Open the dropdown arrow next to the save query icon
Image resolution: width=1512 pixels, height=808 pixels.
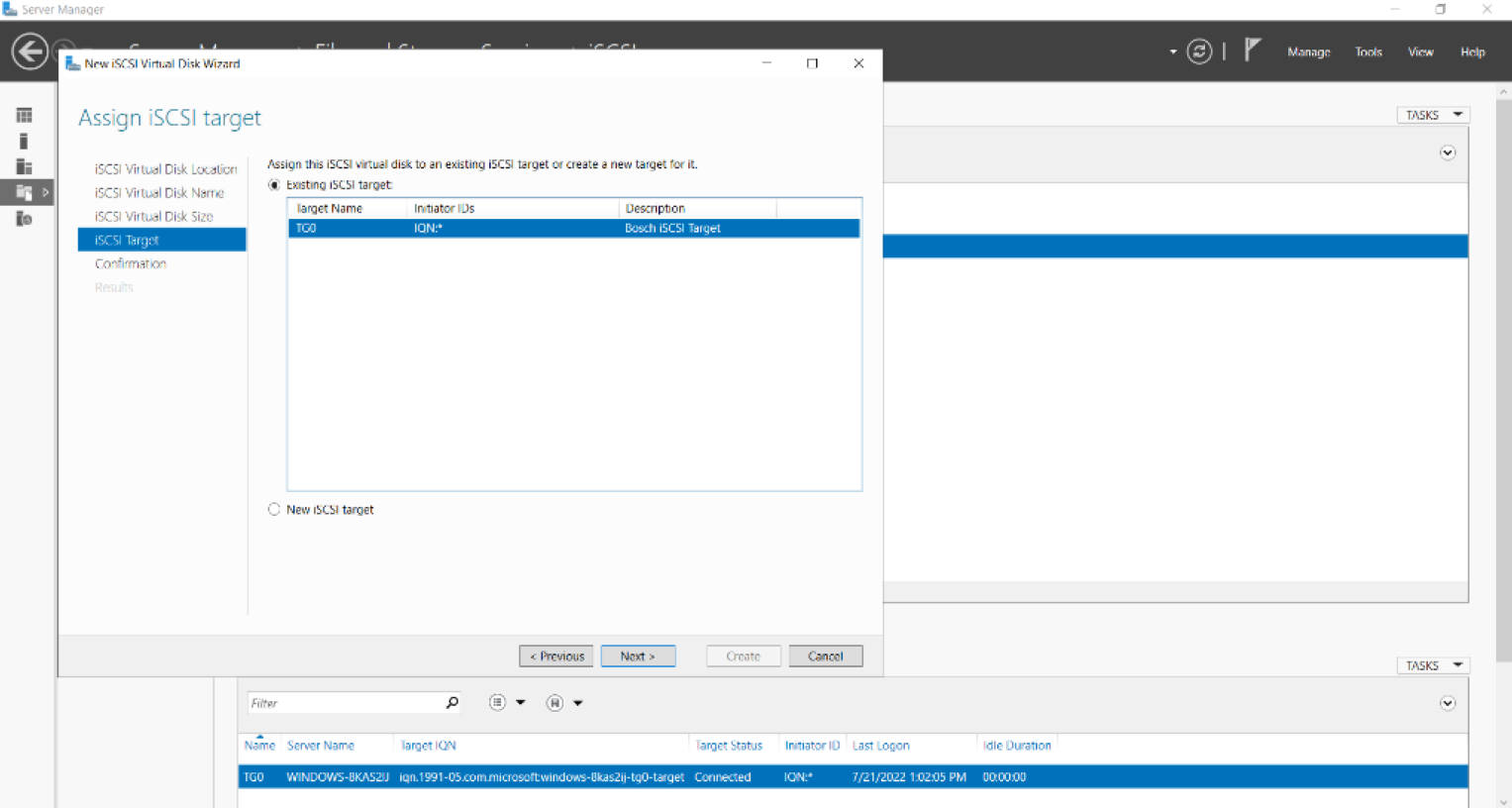pos(578,703)
